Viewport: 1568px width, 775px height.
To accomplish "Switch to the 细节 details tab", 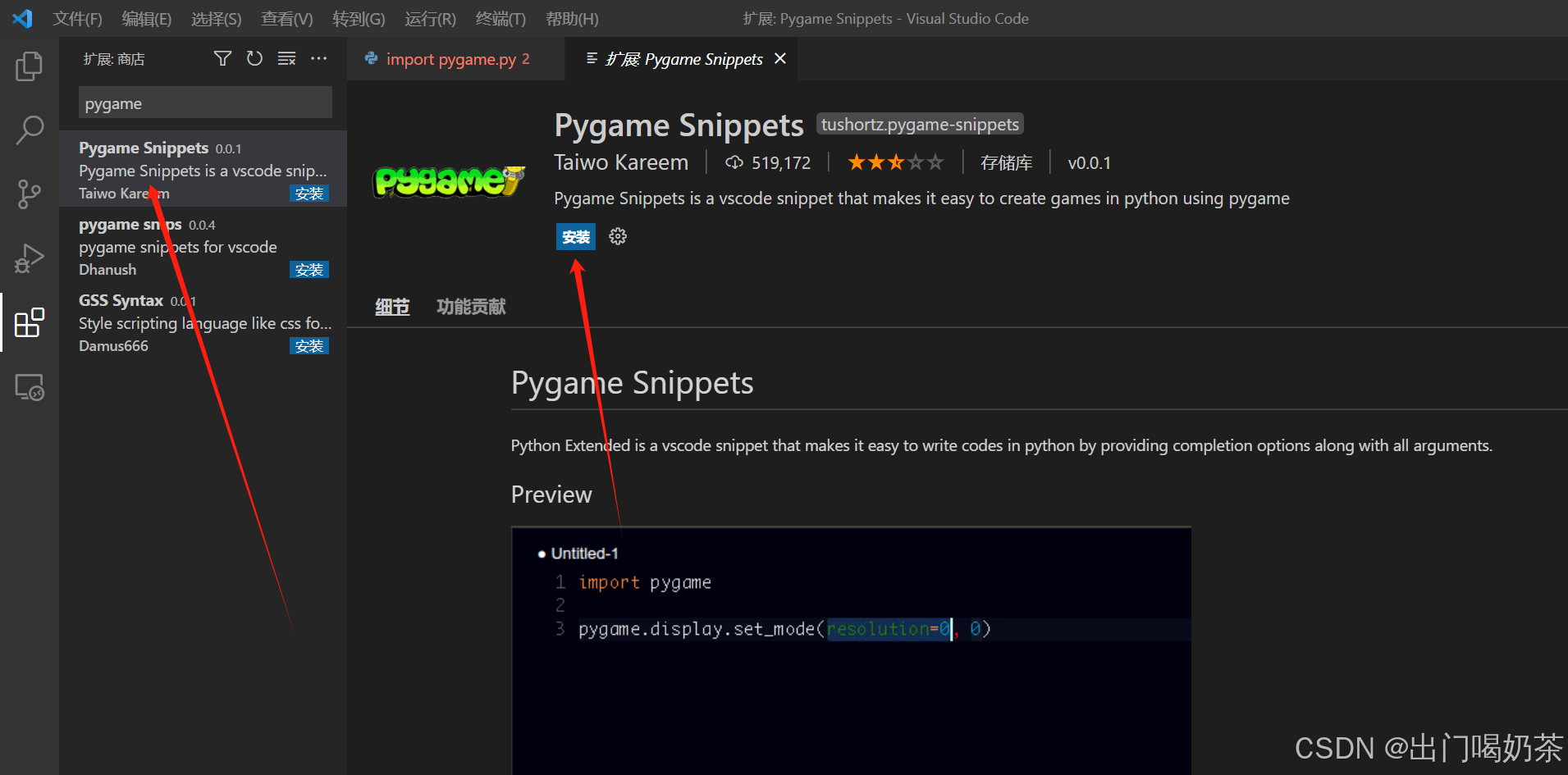I will pyautogui.click(x=392, y=307).
